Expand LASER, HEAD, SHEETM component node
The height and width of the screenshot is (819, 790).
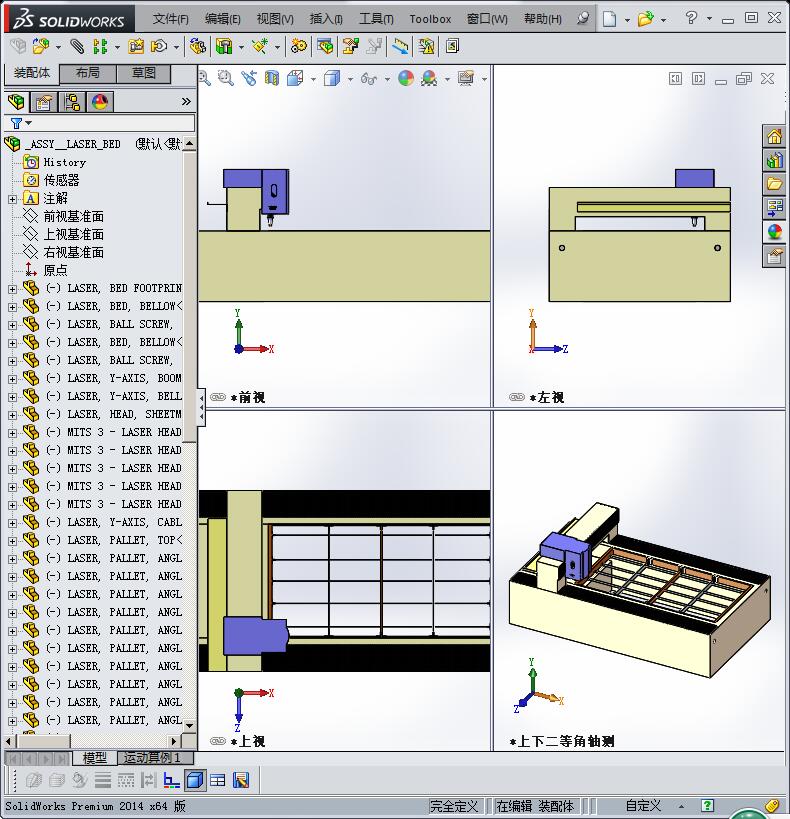(x=12, y=415)
